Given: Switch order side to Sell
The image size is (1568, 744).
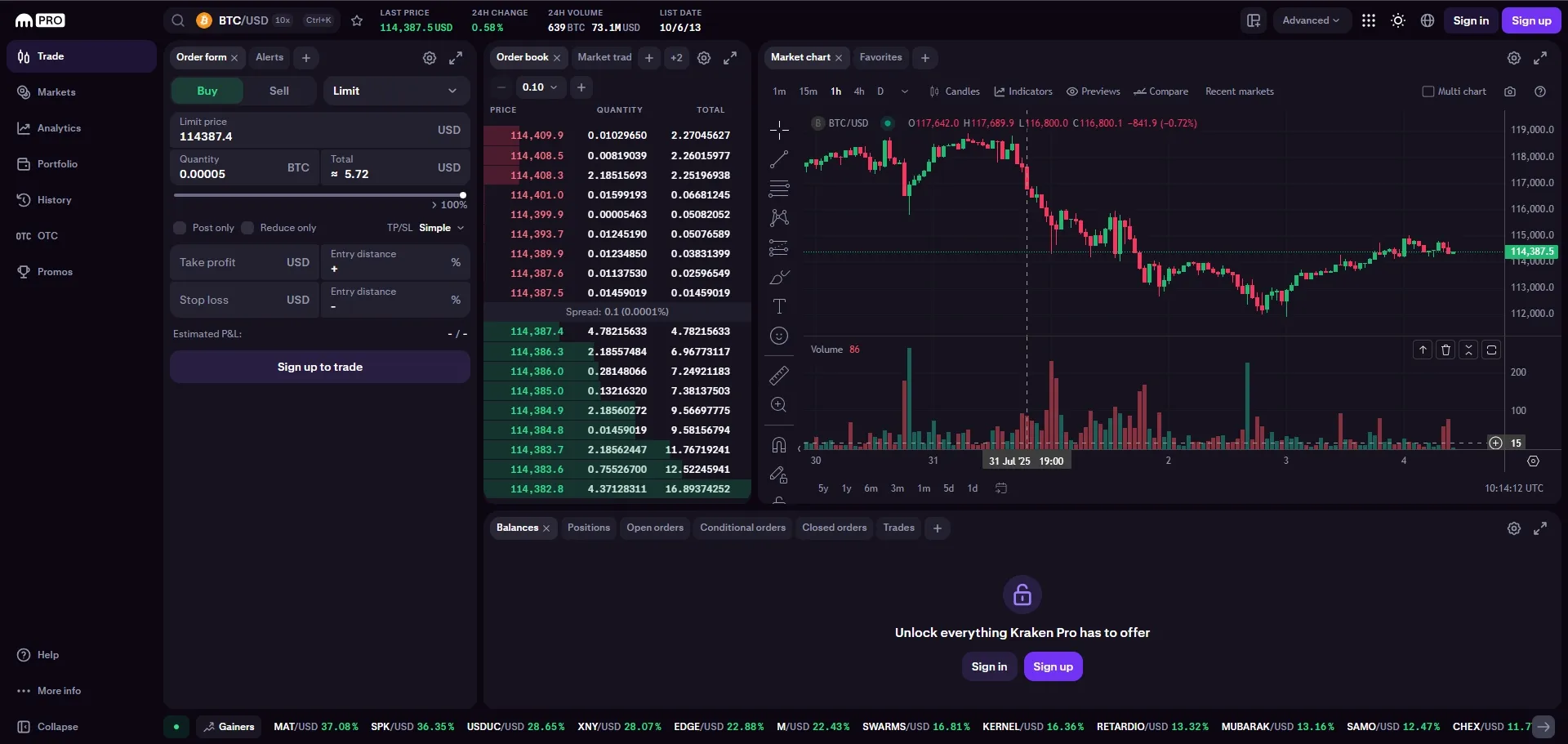Looking at the screenshot, I should 279,91.
